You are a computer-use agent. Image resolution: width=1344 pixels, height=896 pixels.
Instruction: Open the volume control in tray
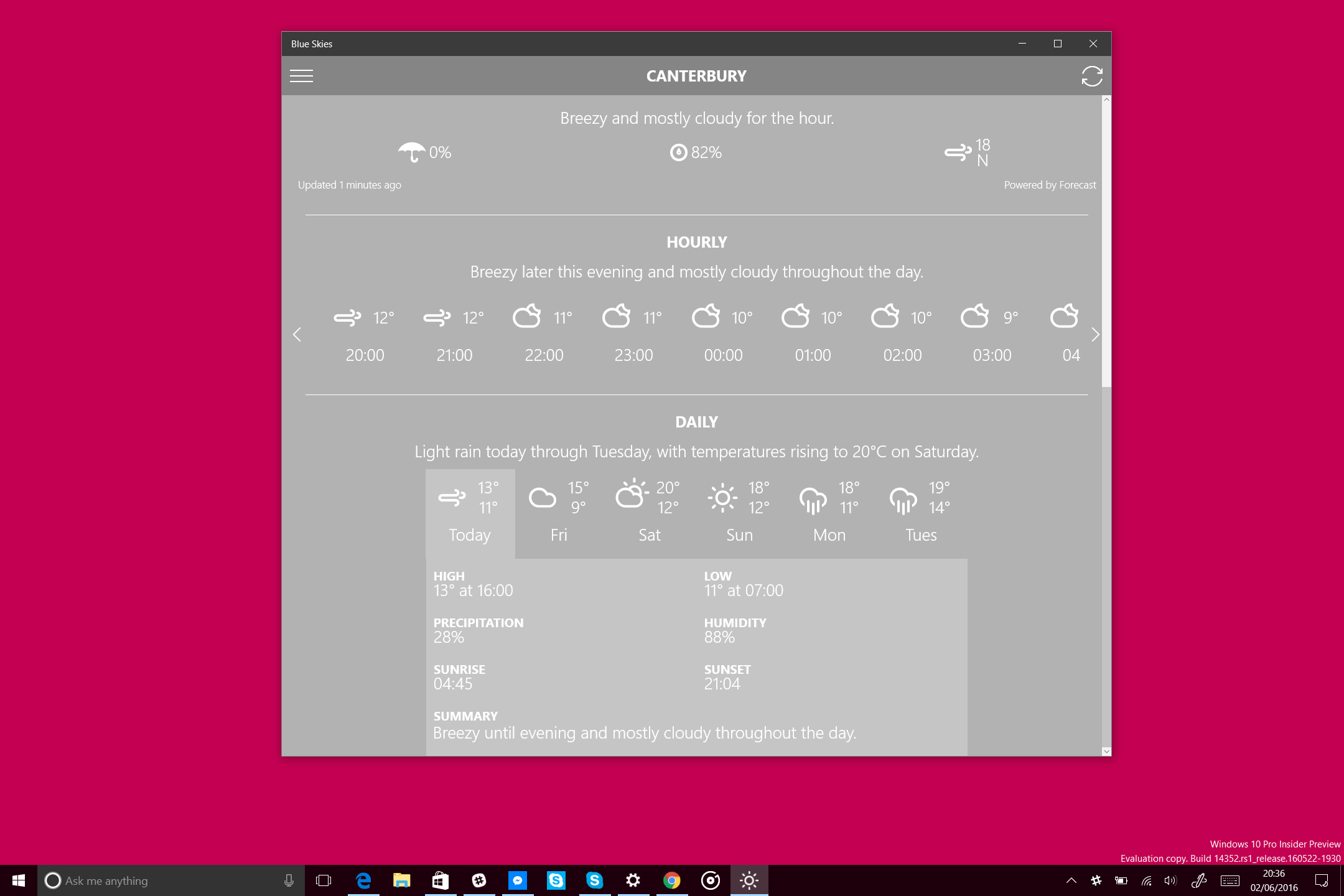pos(1170,880)
